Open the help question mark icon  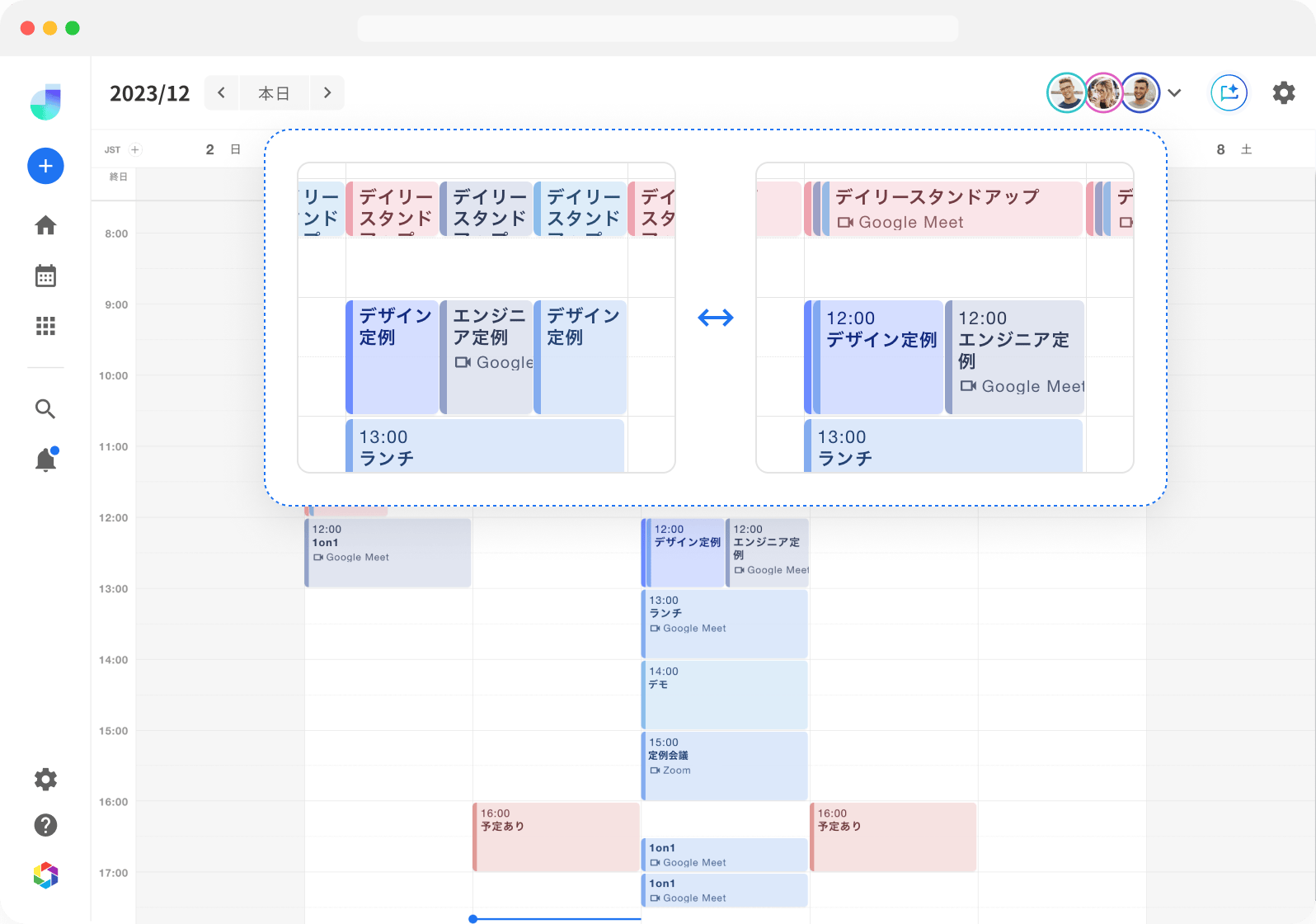(45, 825)
